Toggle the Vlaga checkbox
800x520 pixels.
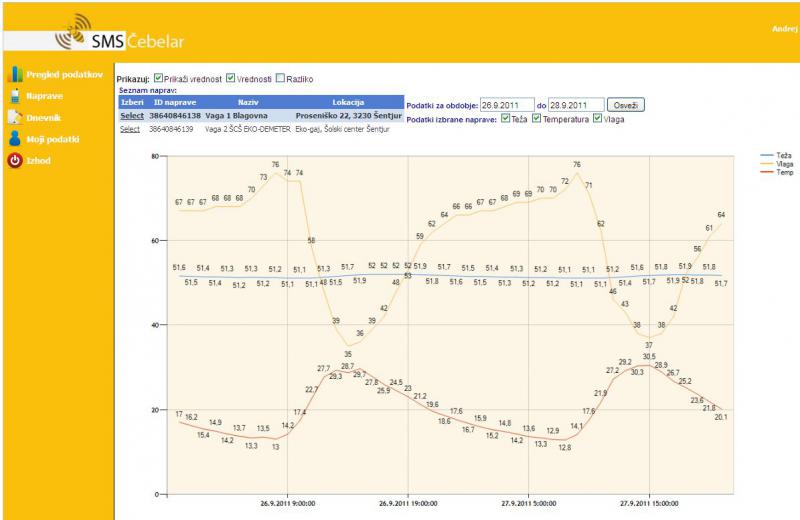598,119
